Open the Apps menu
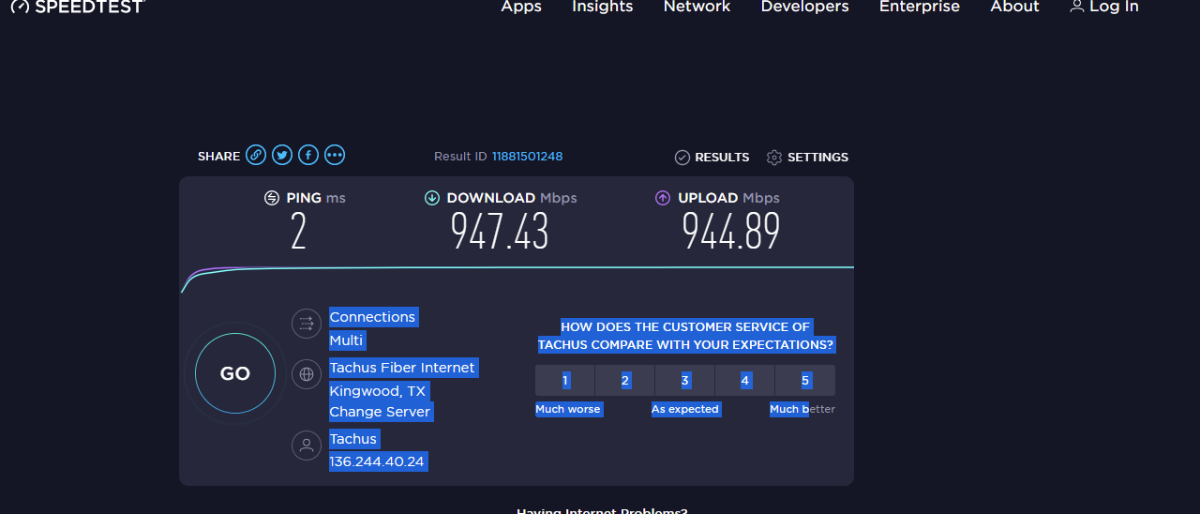This screenshot has width=1200, height=514. (521, 7)
